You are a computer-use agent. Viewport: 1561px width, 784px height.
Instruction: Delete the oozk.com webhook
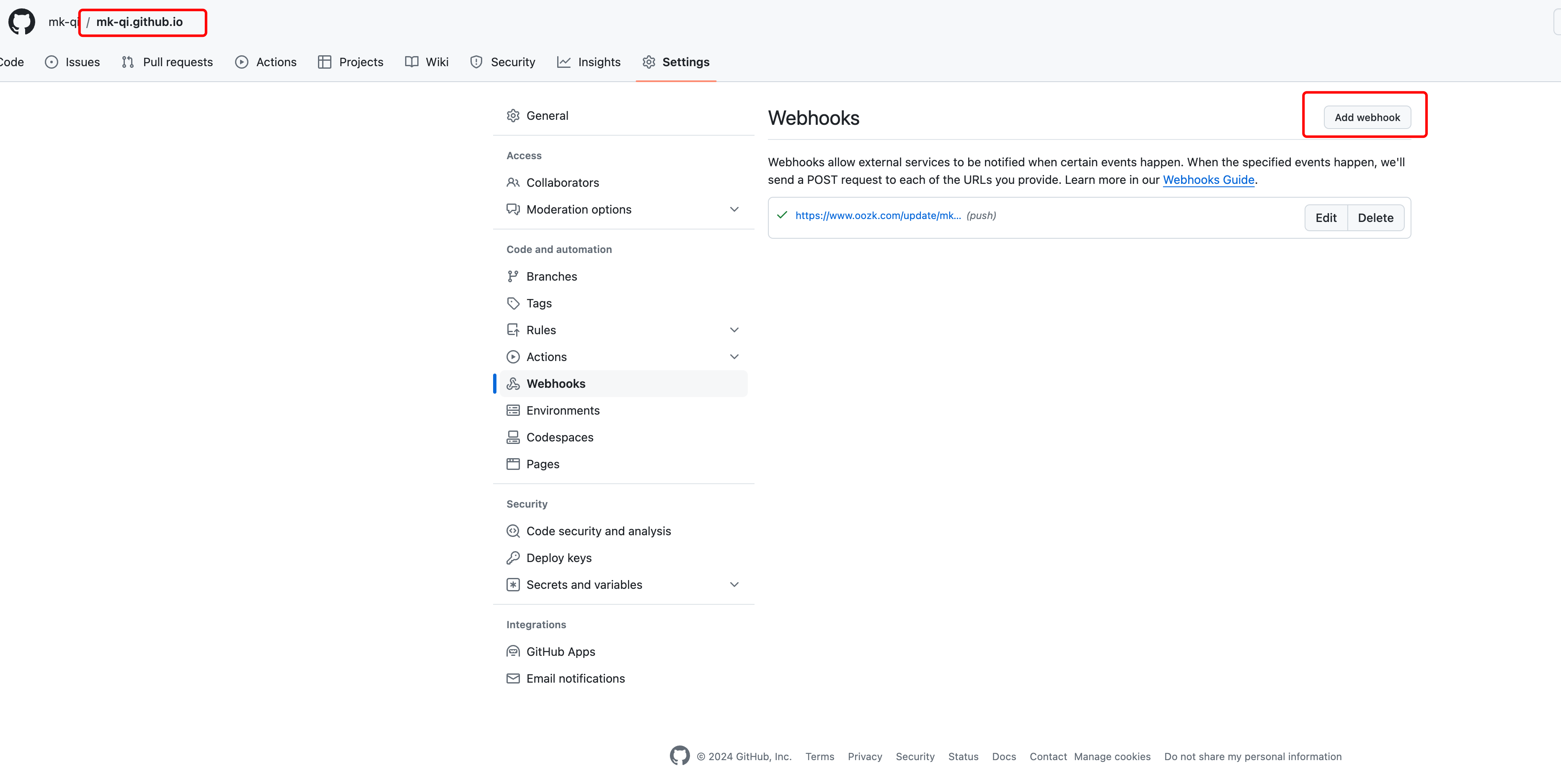click(x=1375, y=217)
